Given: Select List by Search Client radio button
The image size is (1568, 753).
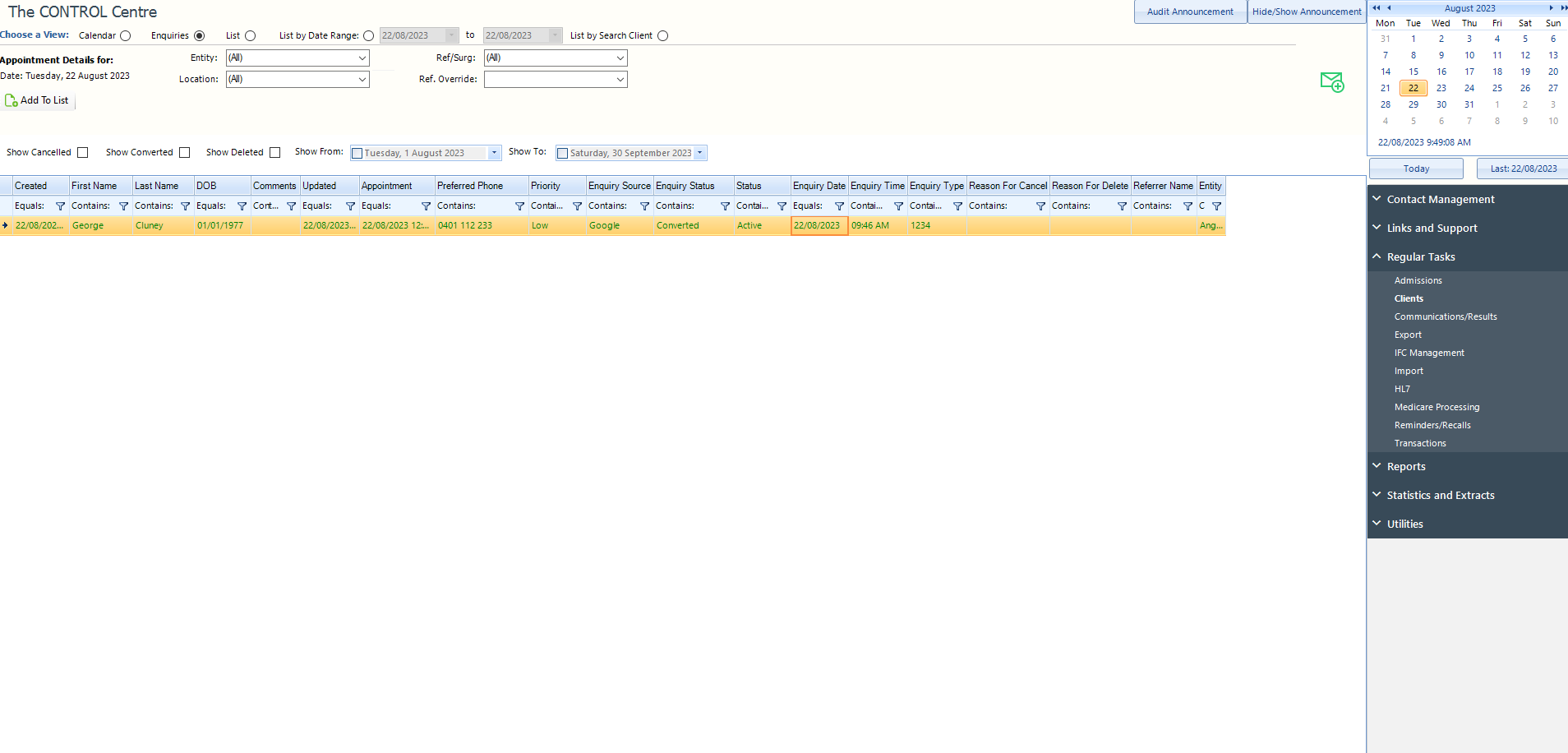Looking at the screenshot, I should tap(662, 36).
